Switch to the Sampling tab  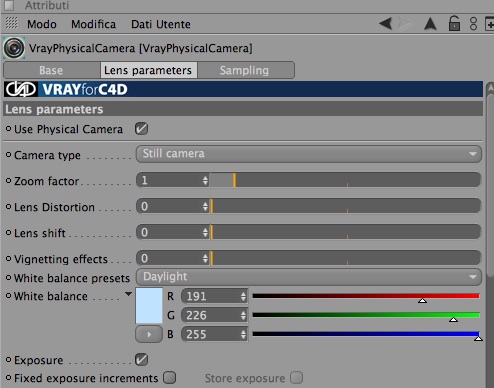(x=245, y=70)
